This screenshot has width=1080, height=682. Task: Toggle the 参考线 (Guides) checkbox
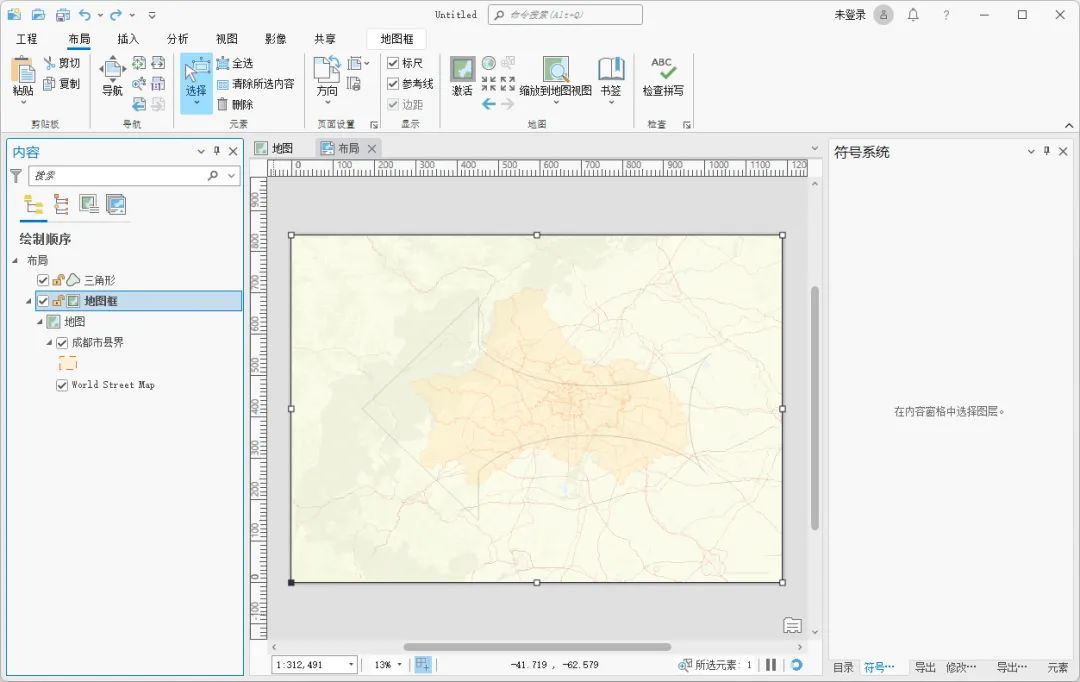click(393, 83)
